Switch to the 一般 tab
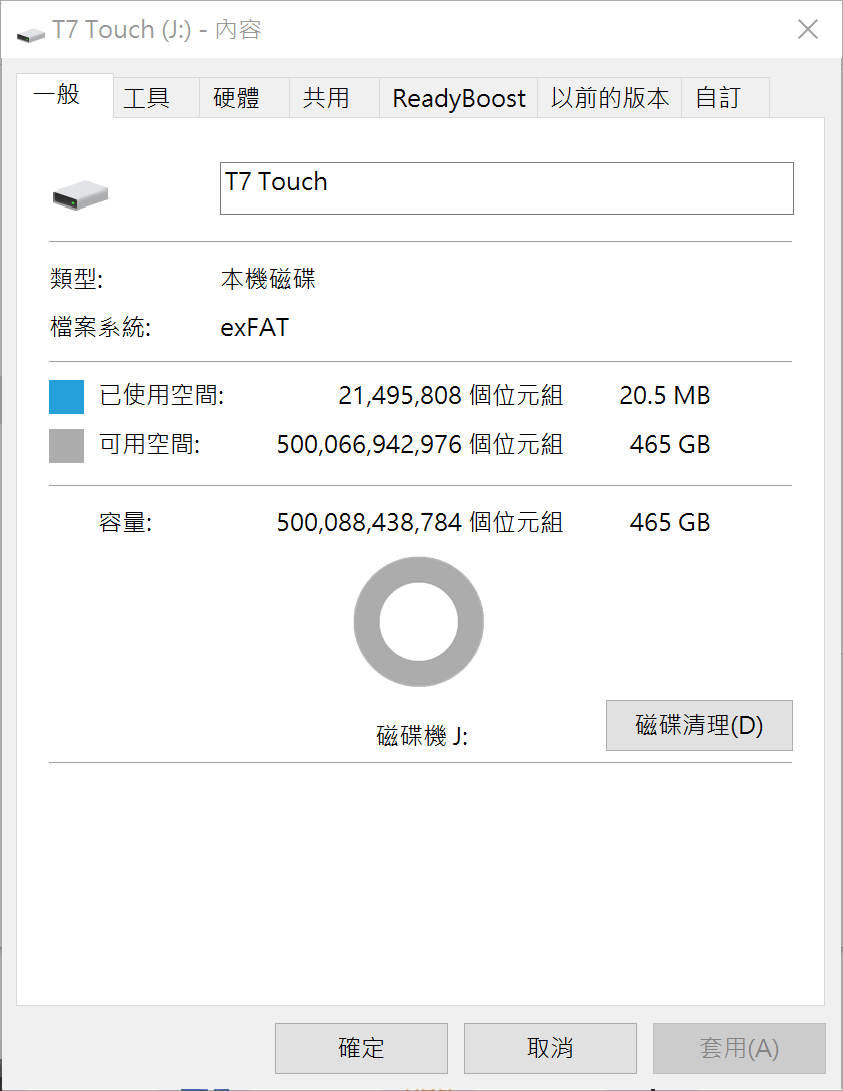 [x=57, y=96]
